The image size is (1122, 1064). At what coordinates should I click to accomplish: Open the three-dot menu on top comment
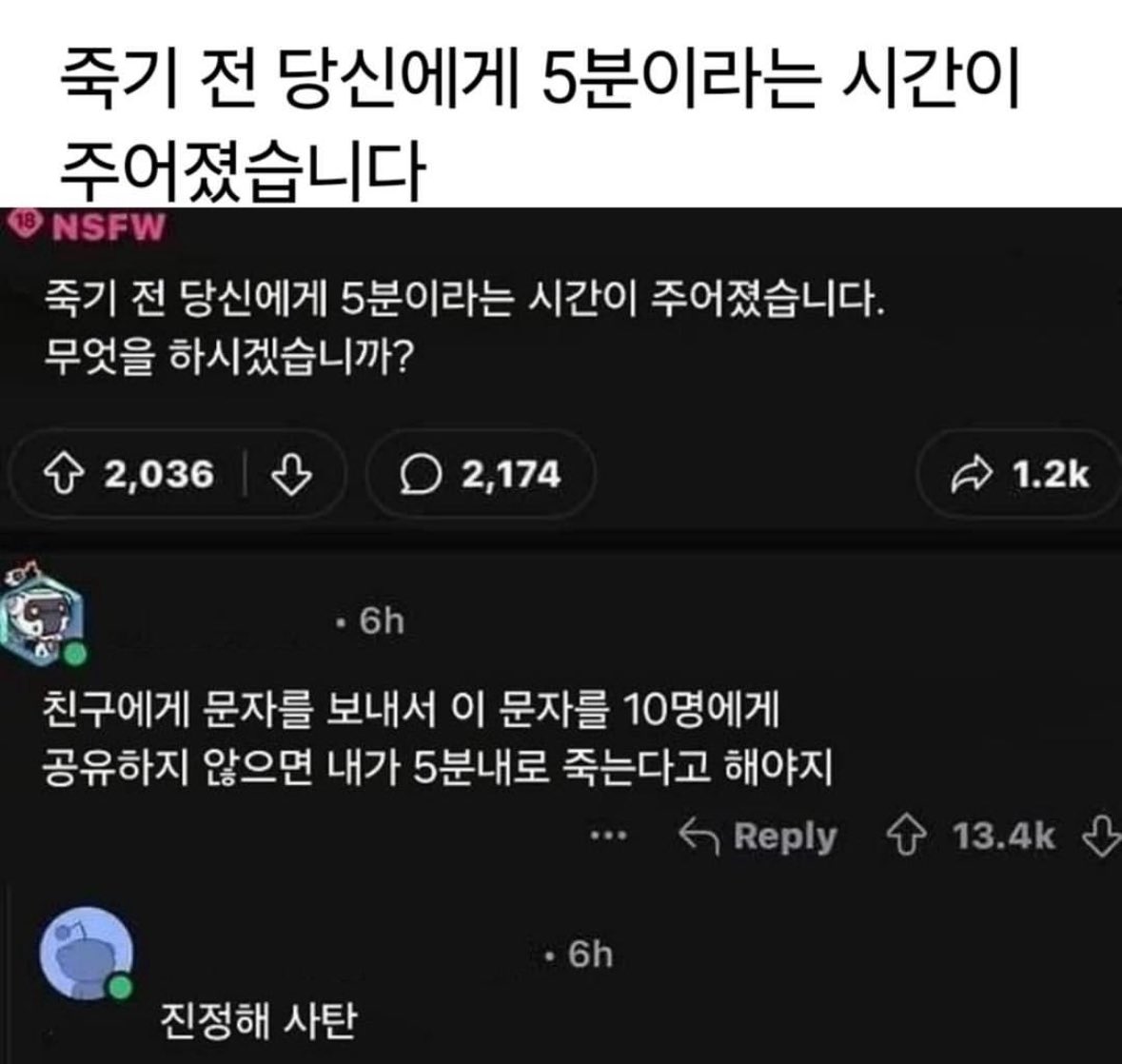609,835
